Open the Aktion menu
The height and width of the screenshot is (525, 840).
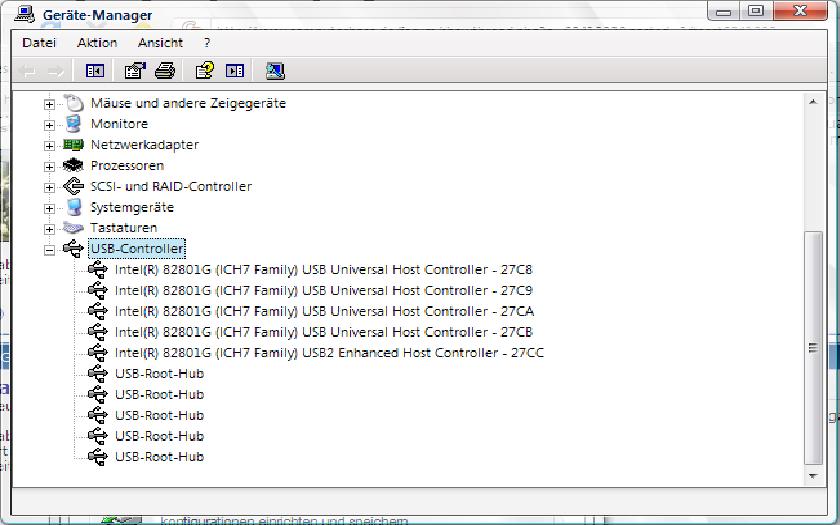(97, 42)
